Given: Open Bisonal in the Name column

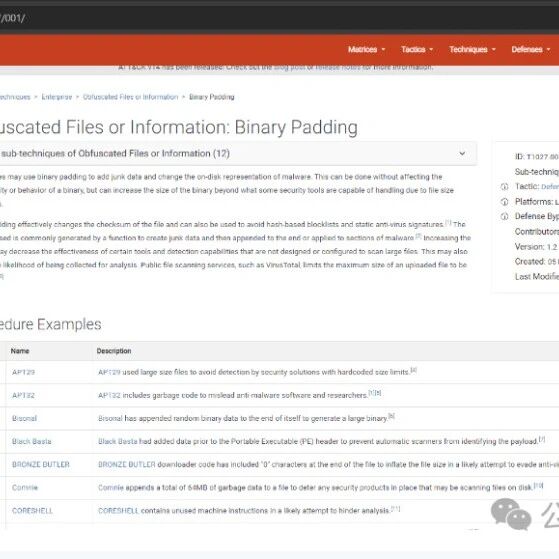Looking at the screenshot, I should pyautogui.click(x=24, y=418).
